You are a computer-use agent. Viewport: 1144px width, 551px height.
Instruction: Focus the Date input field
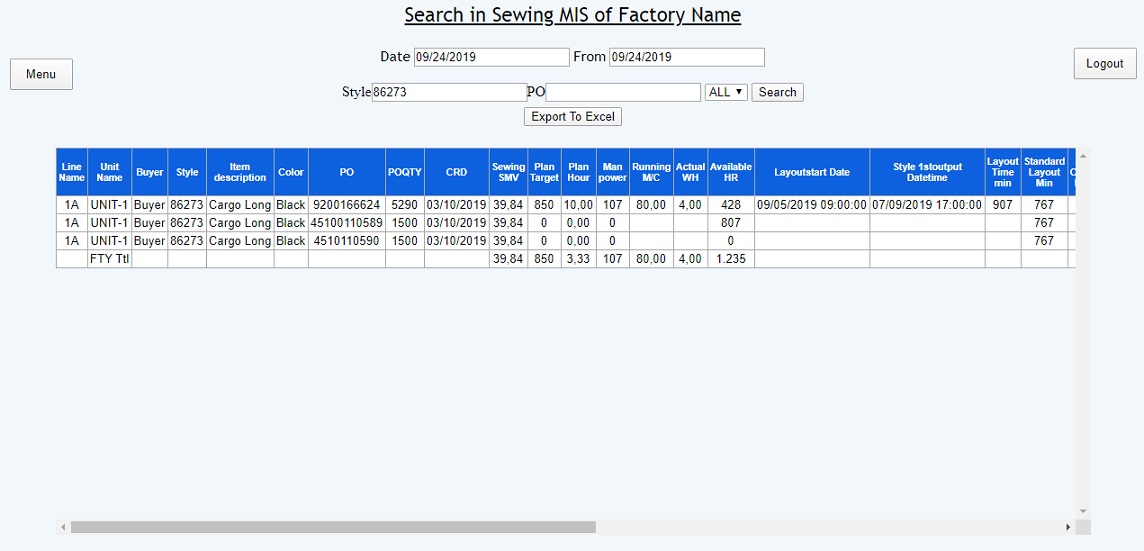pos(492,57)
